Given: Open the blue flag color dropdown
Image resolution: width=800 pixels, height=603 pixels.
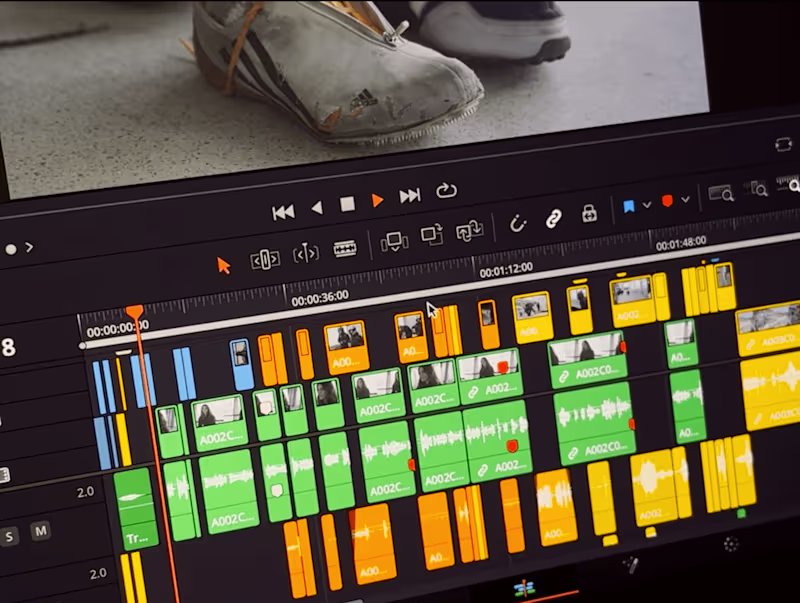Looking at the screenshot, I should point(647,205).
